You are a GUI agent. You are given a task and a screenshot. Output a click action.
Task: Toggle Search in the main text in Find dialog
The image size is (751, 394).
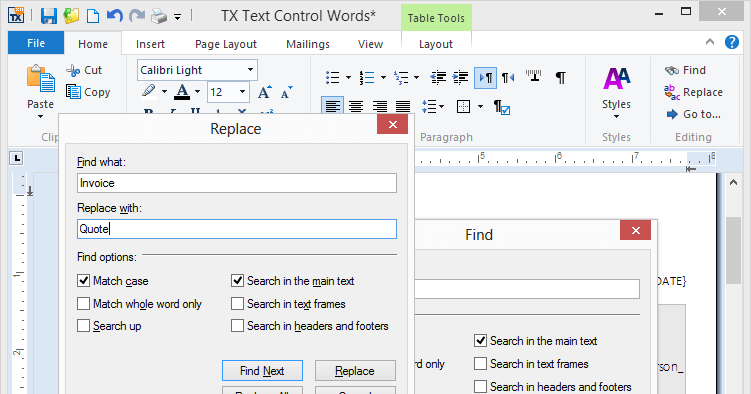point(480,340)
